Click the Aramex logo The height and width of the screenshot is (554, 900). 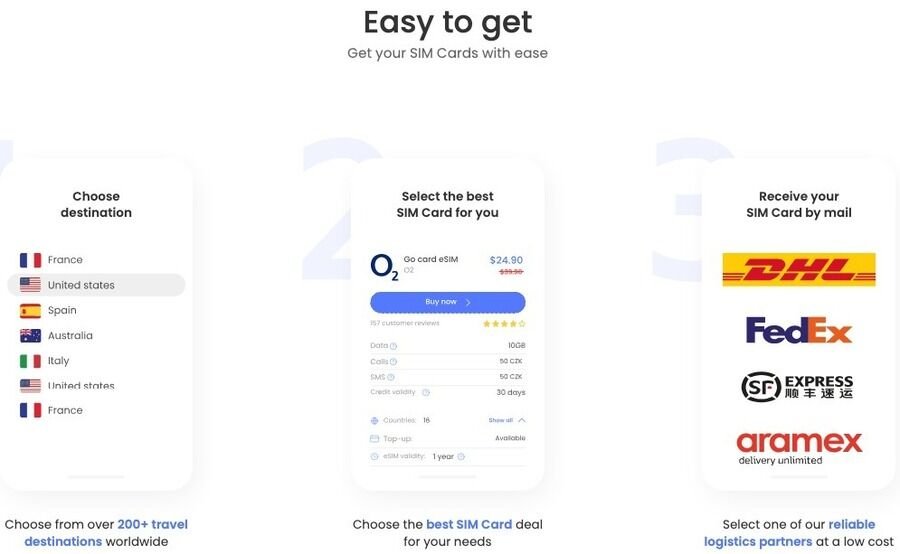pyautogui.click(x=798, y=447)
